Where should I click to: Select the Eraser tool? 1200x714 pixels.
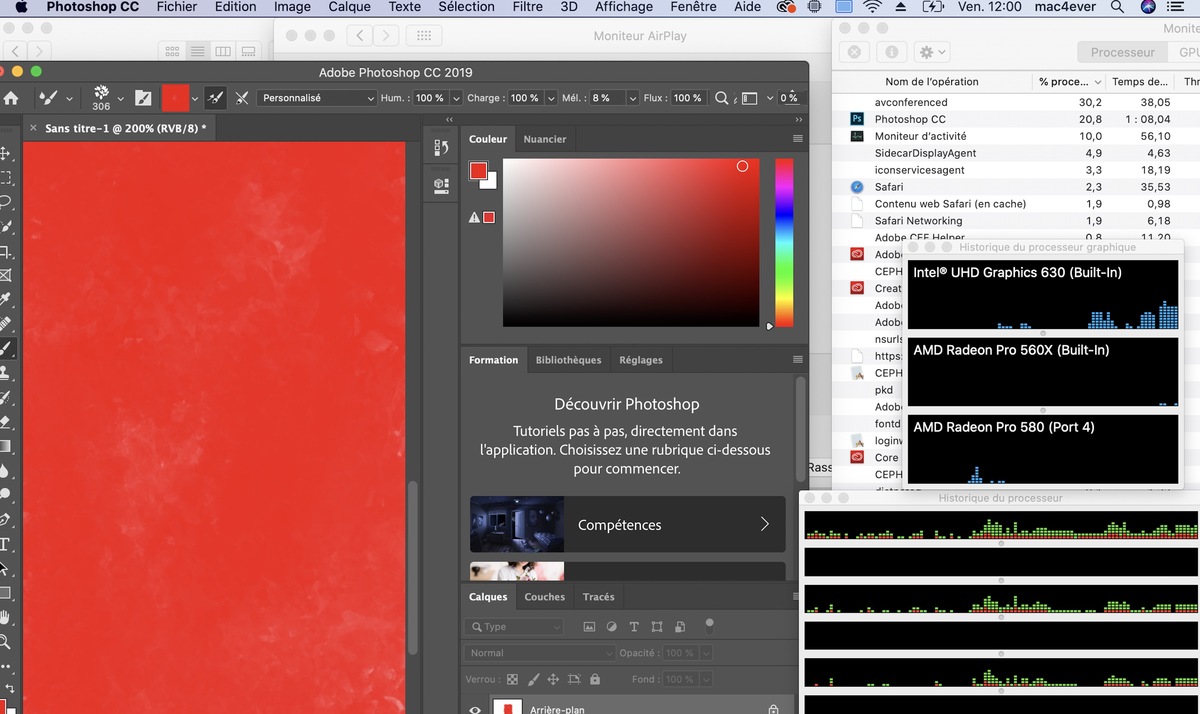tap(5, 422)
